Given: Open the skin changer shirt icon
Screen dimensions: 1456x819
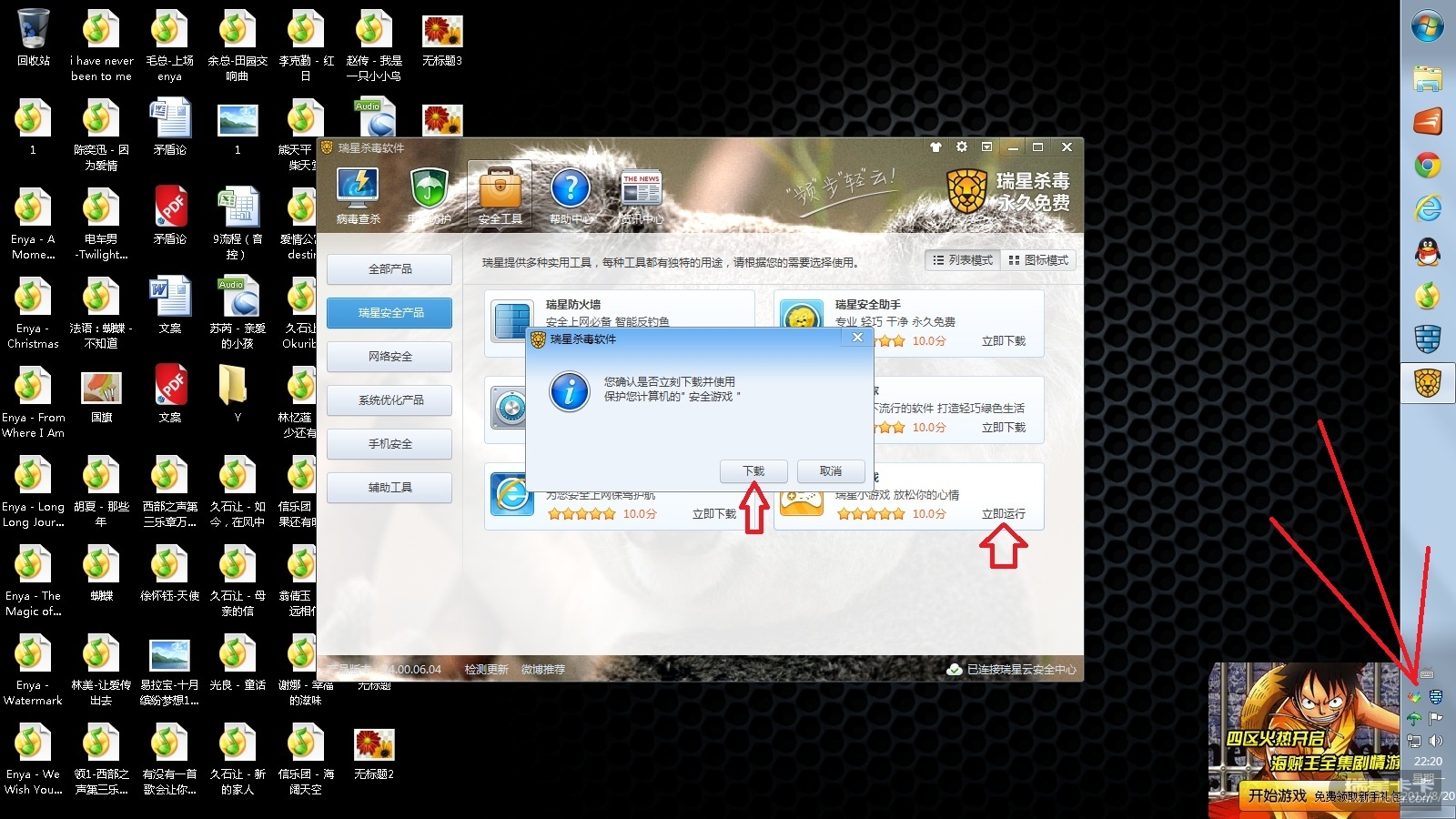Looking at the screenshot, I should coord(935,147).
